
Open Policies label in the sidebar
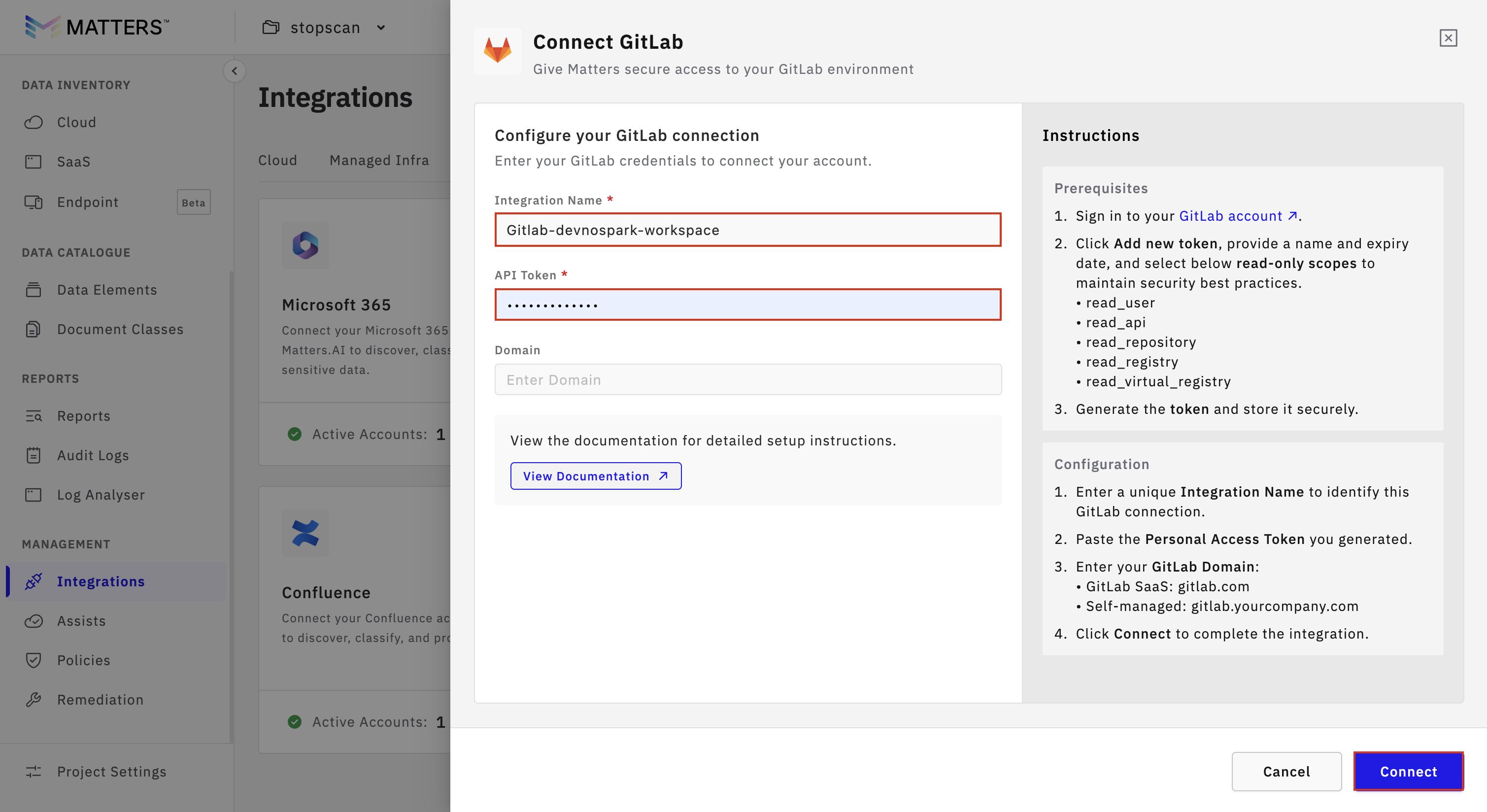click(x=84, y=660)
